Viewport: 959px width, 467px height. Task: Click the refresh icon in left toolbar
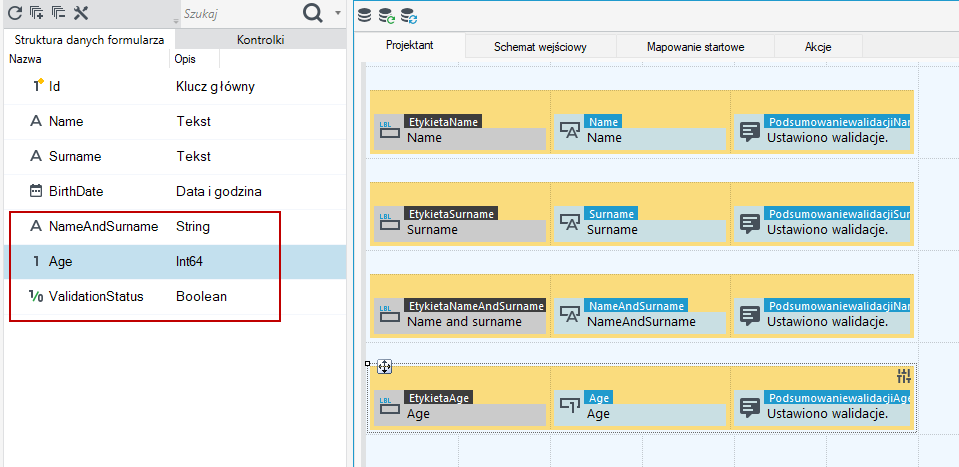pos(14,12)
